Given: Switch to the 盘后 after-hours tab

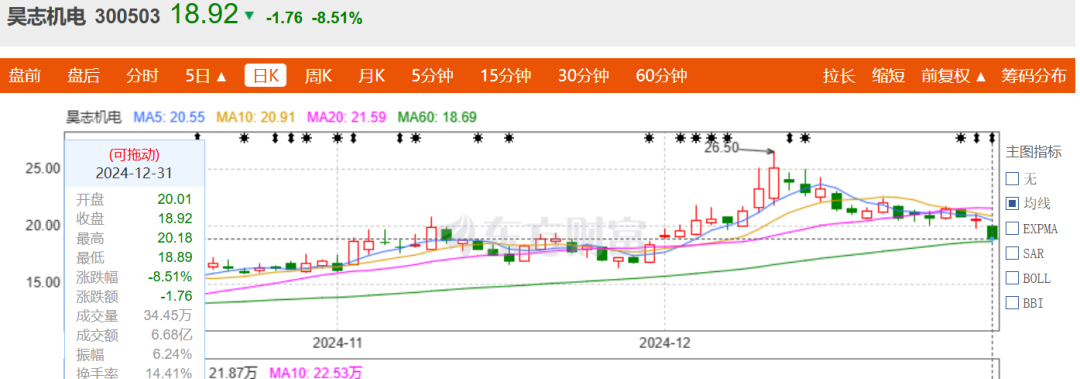Looking at the screenshot, I should click(x=83, y=76).
